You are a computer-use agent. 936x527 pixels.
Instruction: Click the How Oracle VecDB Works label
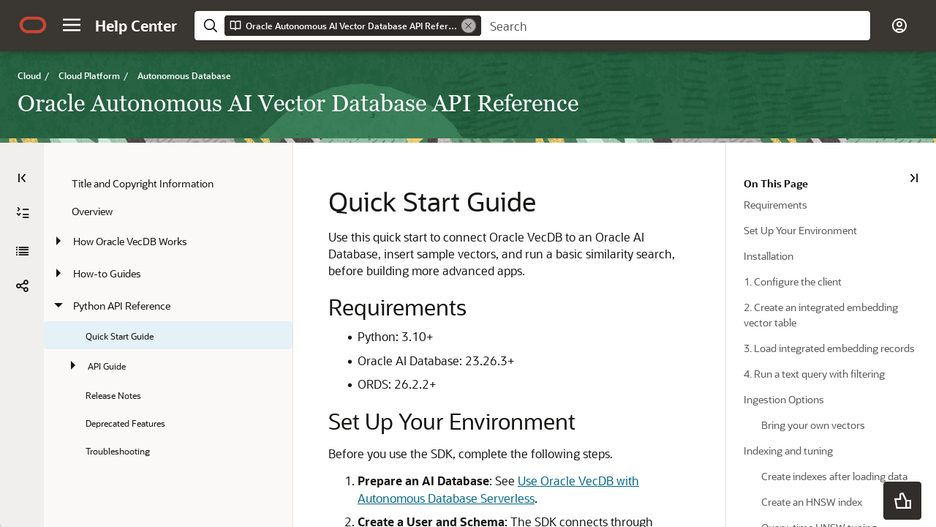130,242
